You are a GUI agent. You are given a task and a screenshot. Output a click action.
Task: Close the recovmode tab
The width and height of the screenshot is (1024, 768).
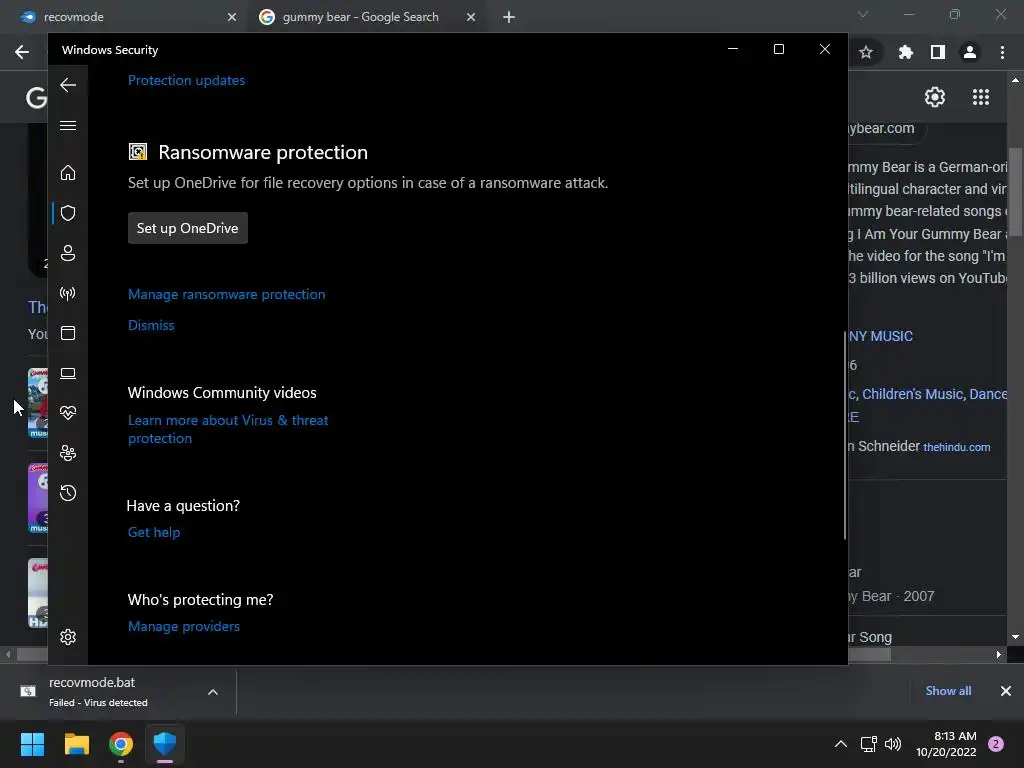232,17
